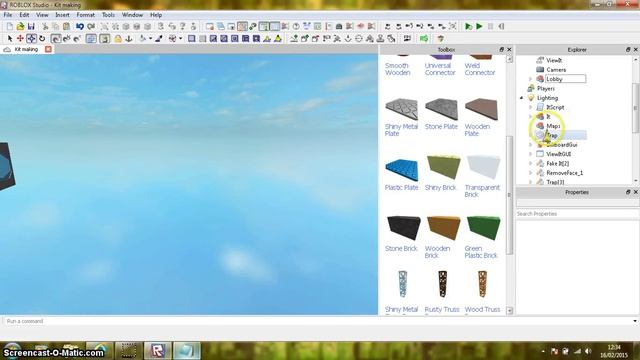Screen dimensions: 640x360
Task: Open ROBLOX Studio from the taskbar
Action: pyautogui.click(x=158, y=351)
